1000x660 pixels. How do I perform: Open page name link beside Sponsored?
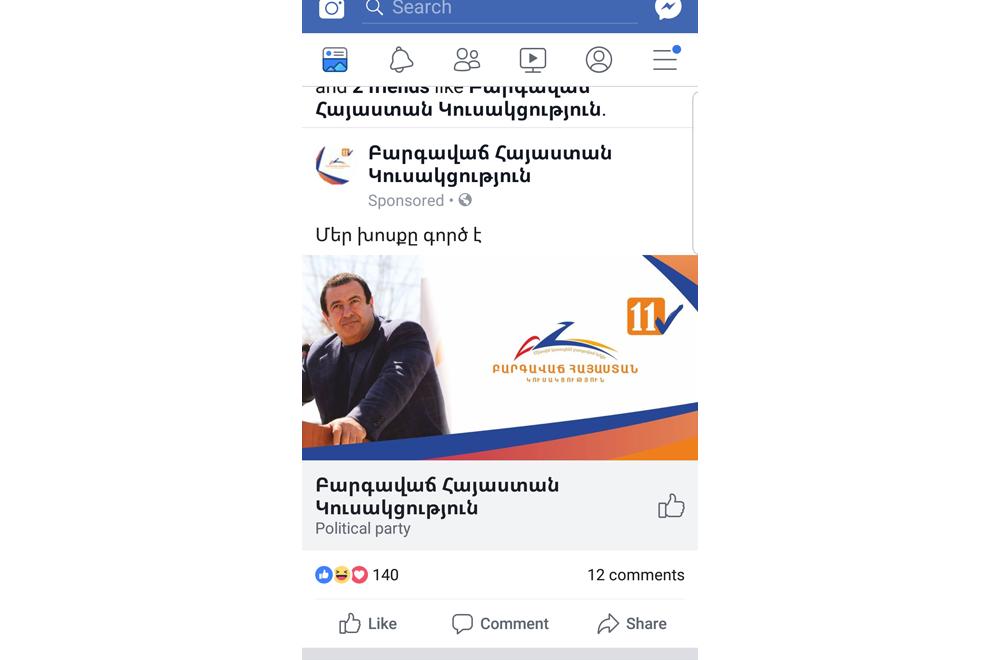pyautogui.click(x=490, y=165)
